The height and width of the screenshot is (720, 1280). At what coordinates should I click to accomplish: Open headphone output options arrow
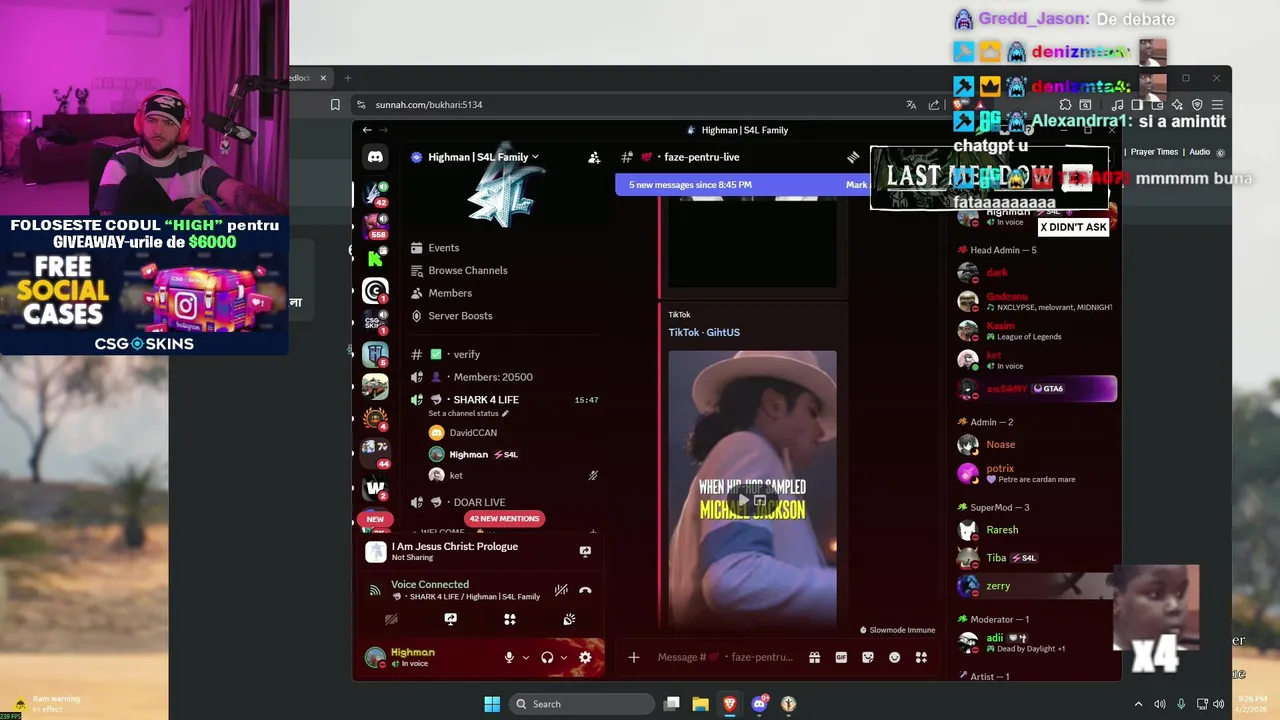(x=563, y=658)
